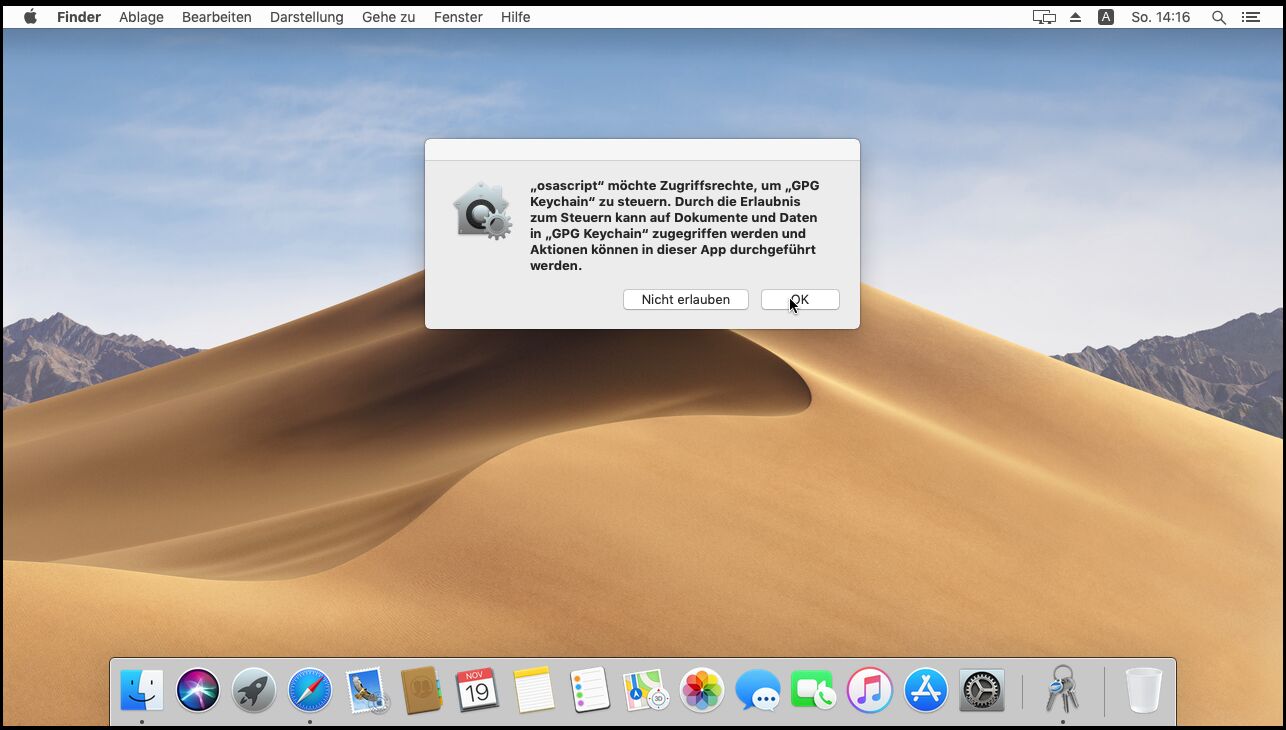Open the Darstellung menu
The image size is (1286, 730).
pyautogui.click(x=306, y=17)
